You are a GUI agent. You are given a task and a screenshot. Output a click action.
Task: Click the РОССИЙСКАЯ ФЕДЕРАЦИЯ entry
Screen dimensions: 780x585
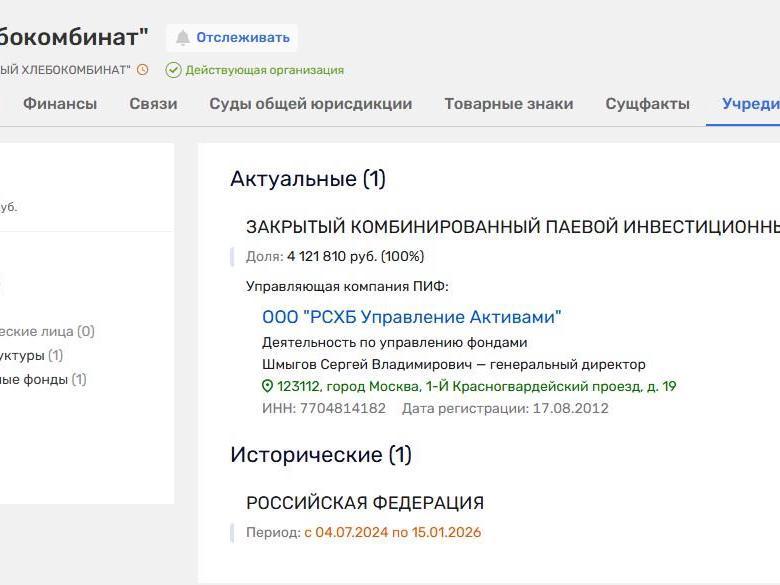click(x=364, y=503)
